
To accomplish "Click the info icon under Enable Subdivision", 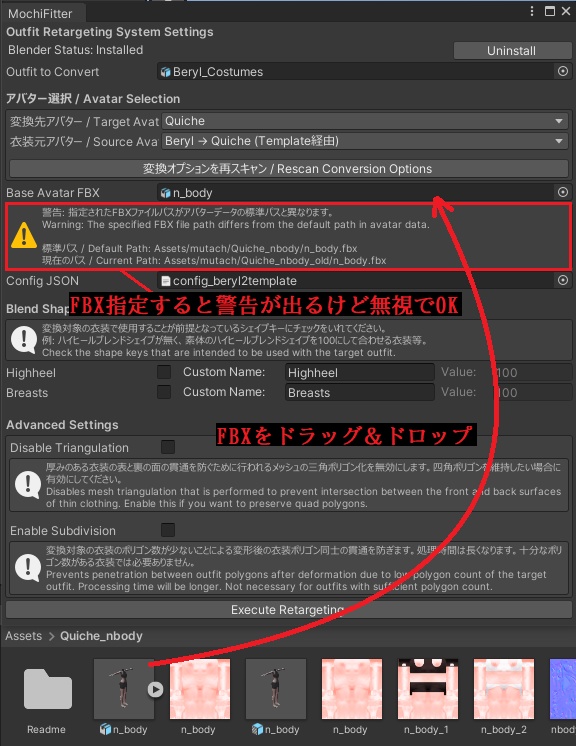I will click(28, 568).
